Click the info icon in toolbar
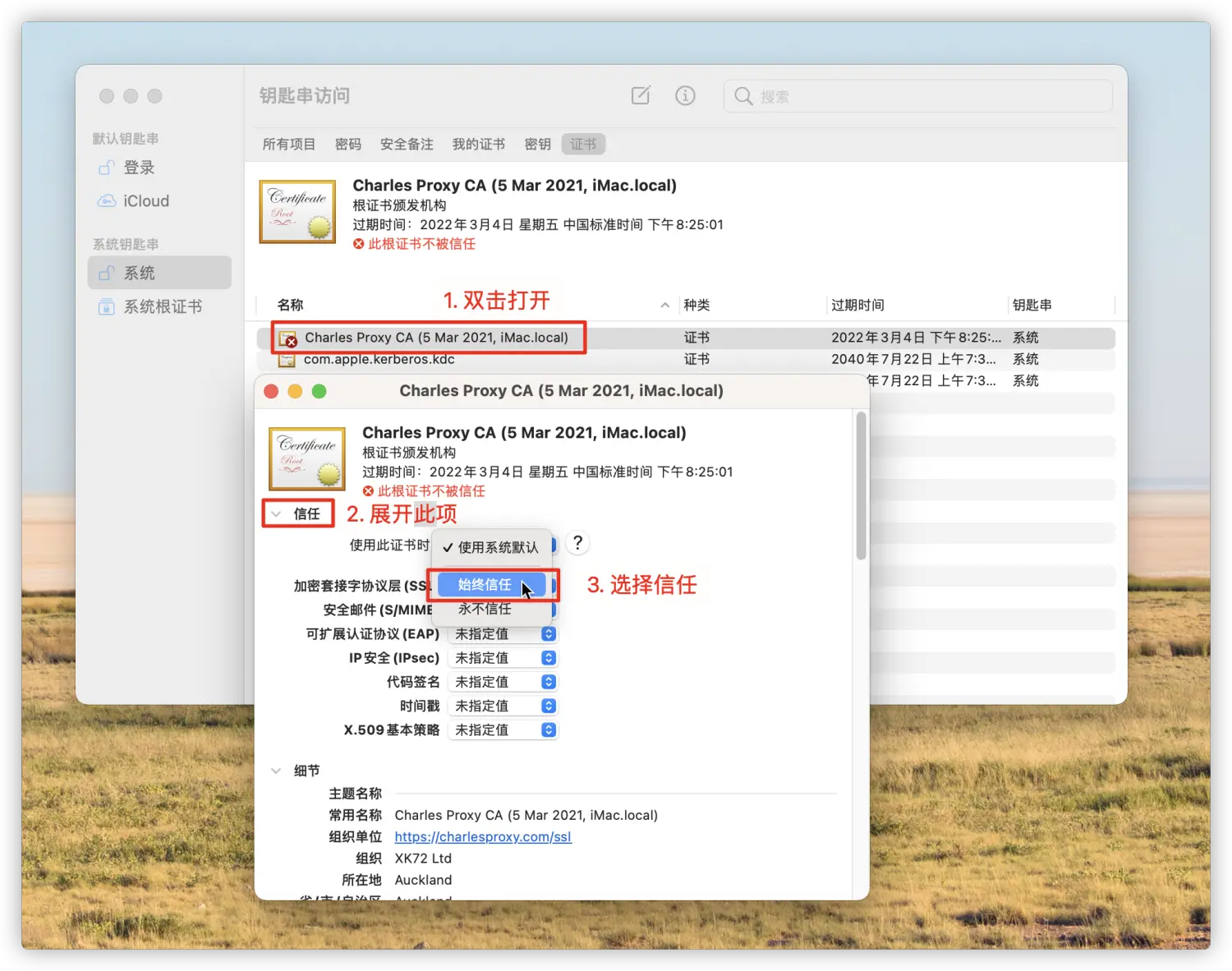Screen dimensions: 1232x971 click(x=685, y=95)
